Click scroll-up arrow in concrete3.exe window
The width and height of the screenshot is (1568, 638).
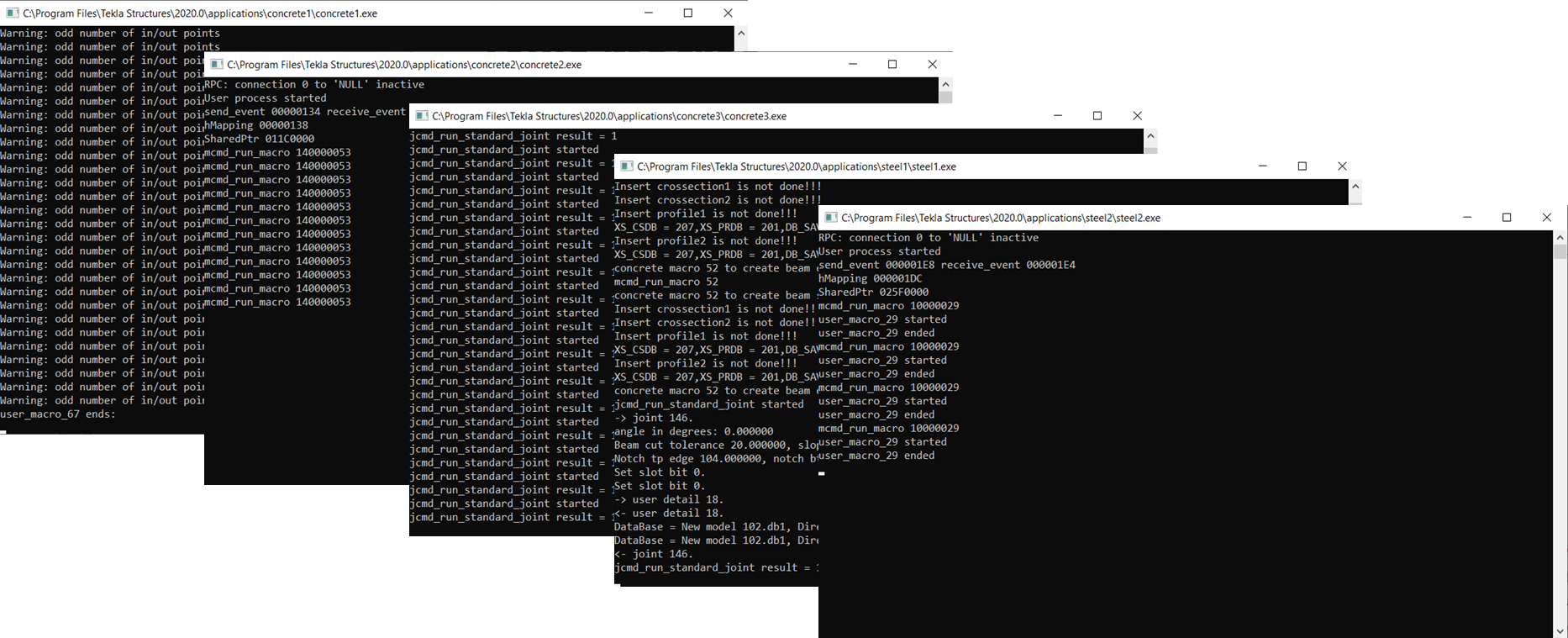[x=1150, y=135]
